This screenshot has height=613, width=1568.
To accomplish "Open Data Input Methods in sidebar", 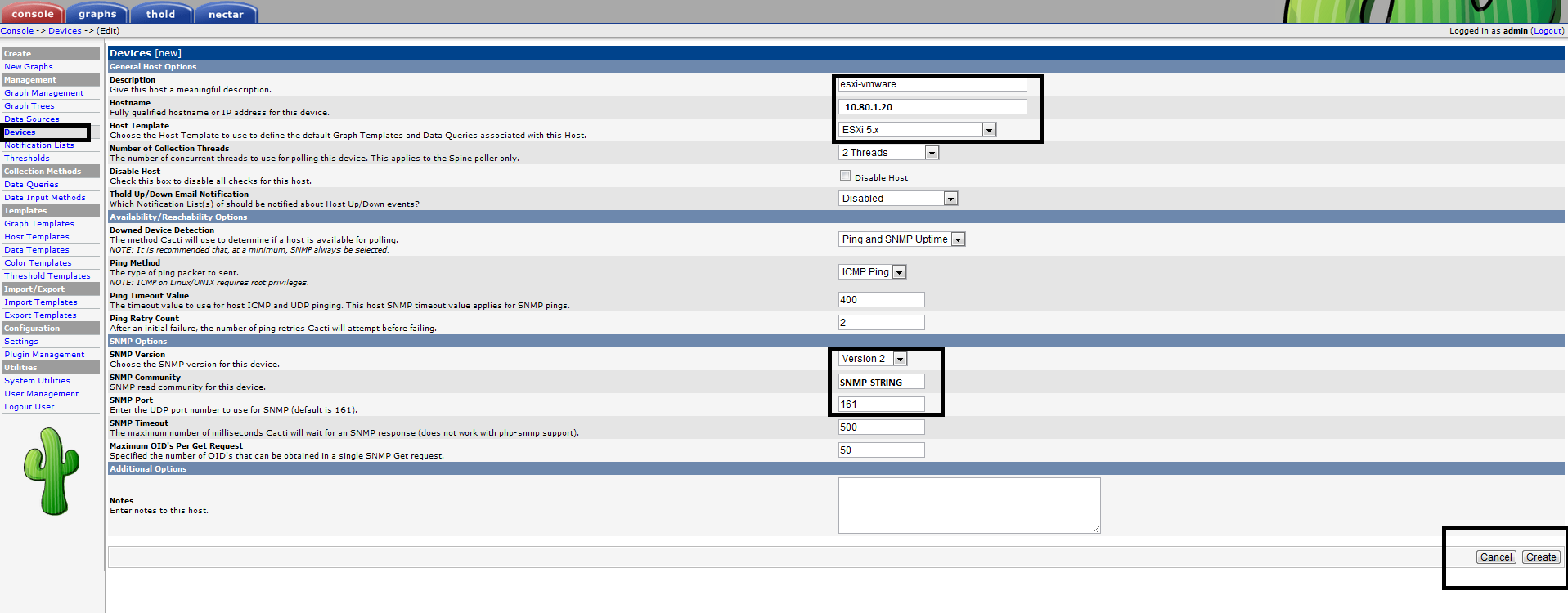I will (45, 198).
